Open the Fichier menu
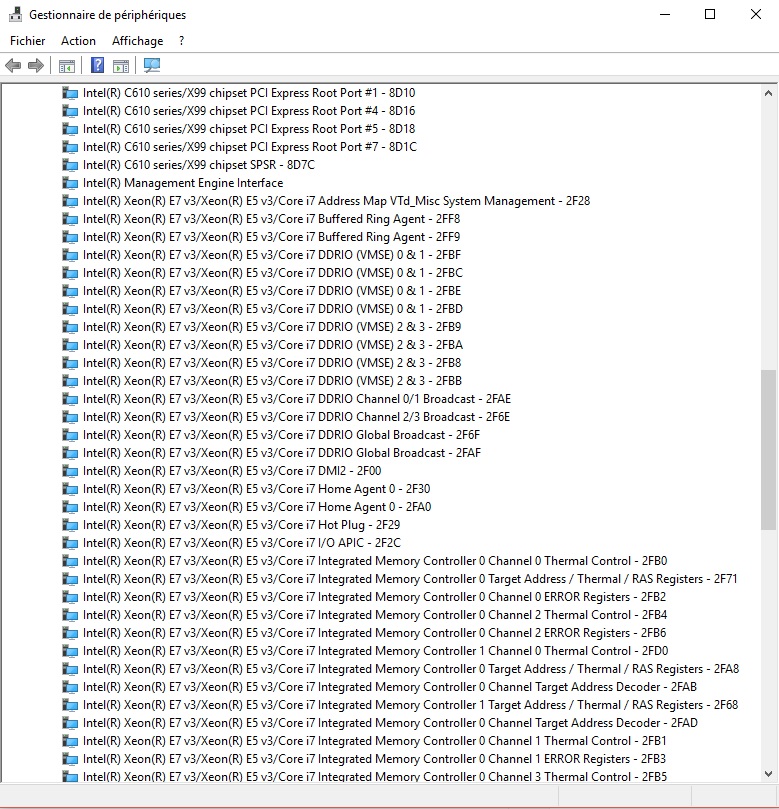 point(27,41)
